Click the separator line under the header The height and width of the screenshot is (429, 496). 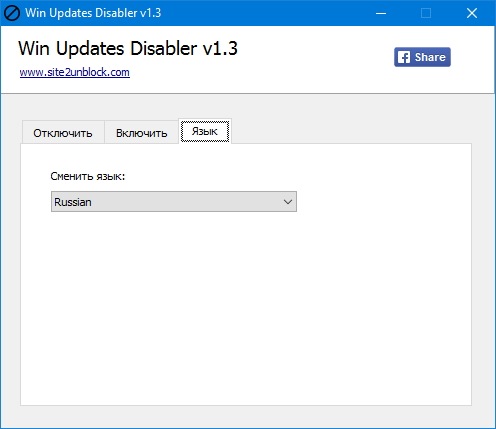pyautogui.click(x=248, y=94)
